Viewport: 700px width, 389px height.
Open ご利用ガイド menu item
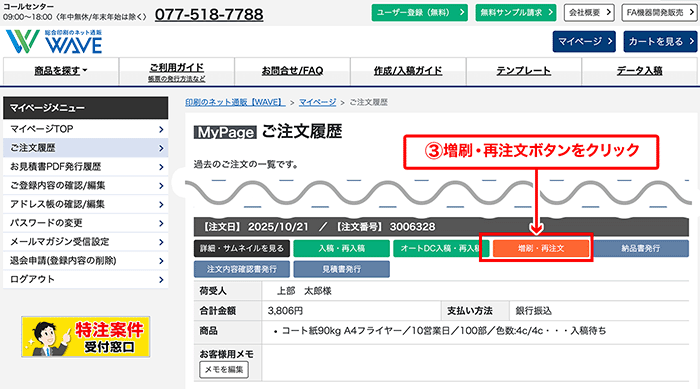click(x=176, y=71)
